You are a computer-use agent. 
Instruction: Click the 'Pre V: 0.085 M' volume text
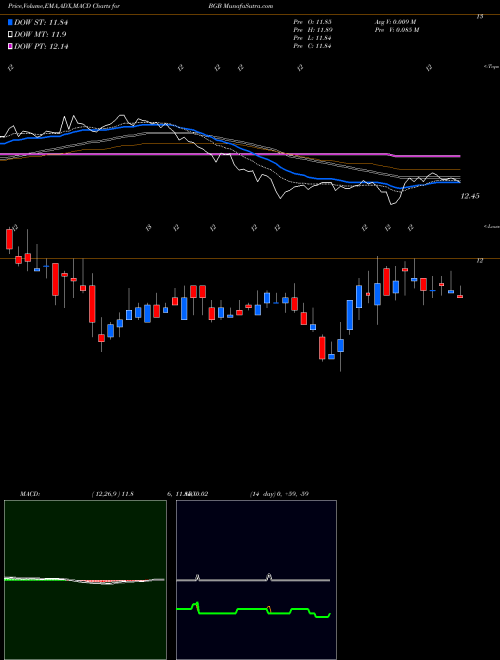click(x=396, y=30)
